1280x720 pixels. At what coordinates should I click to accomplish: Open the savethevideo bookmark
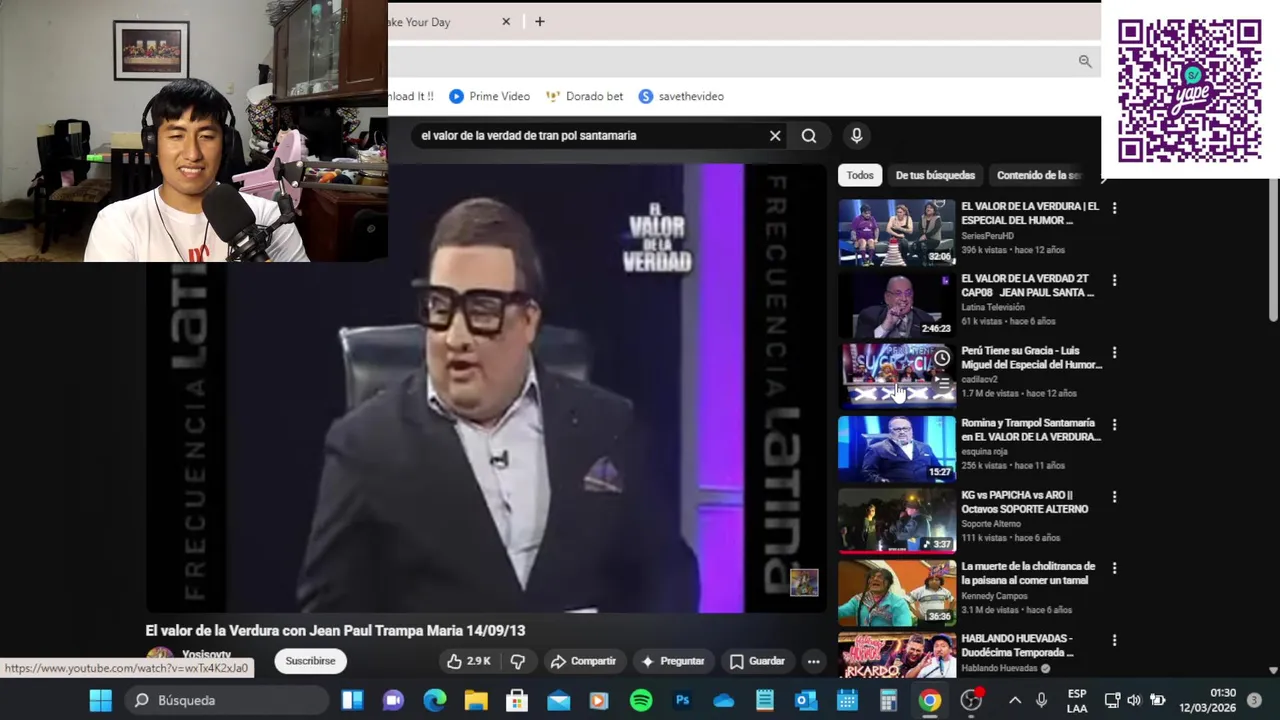pyautogui.click(x=681, y=96)
